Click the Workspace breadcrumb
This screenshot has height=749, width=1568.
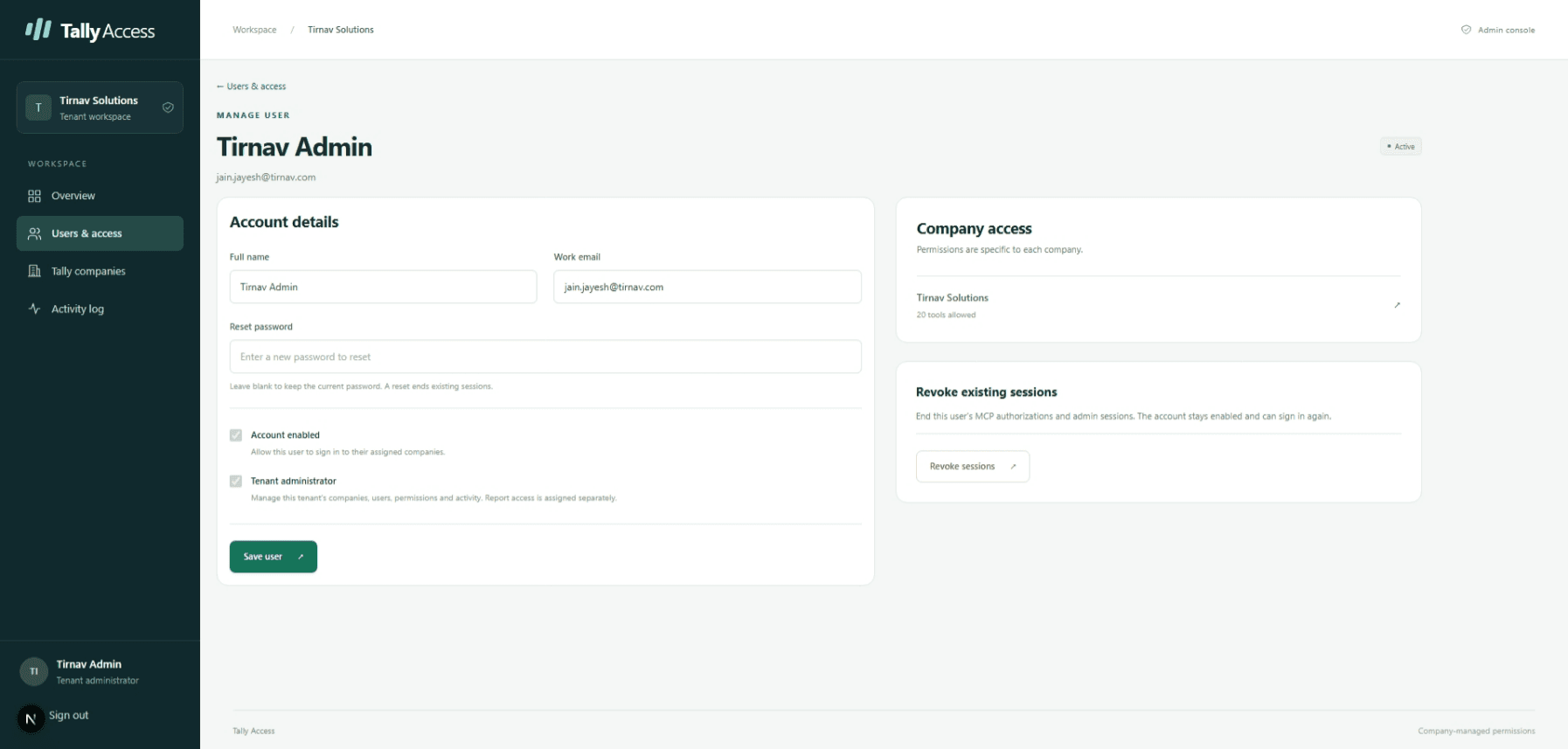click(254, 30)
